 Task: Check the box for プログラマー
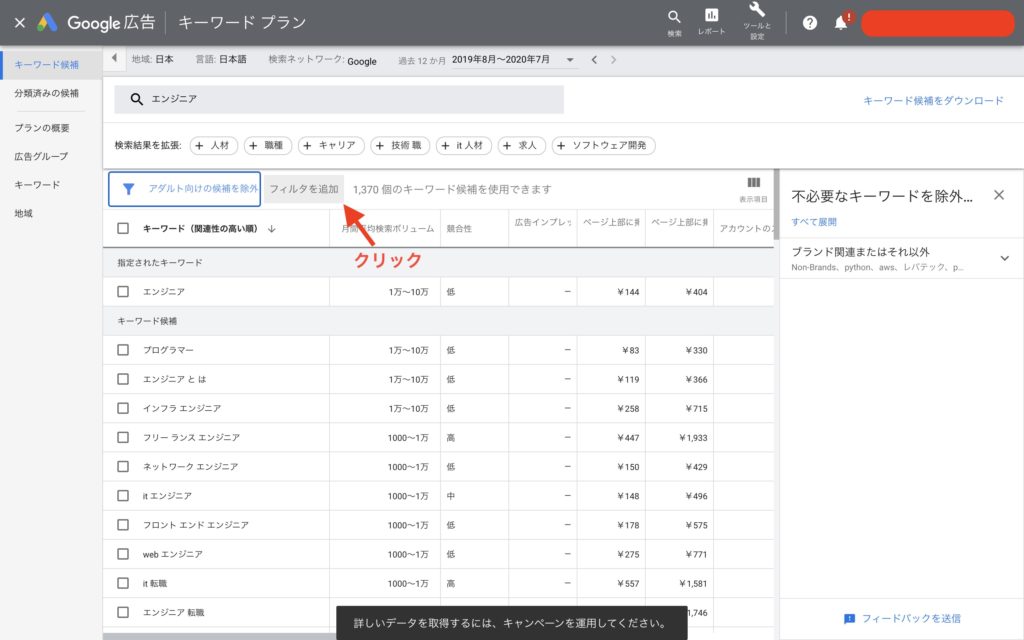click(x=123, y=350)
